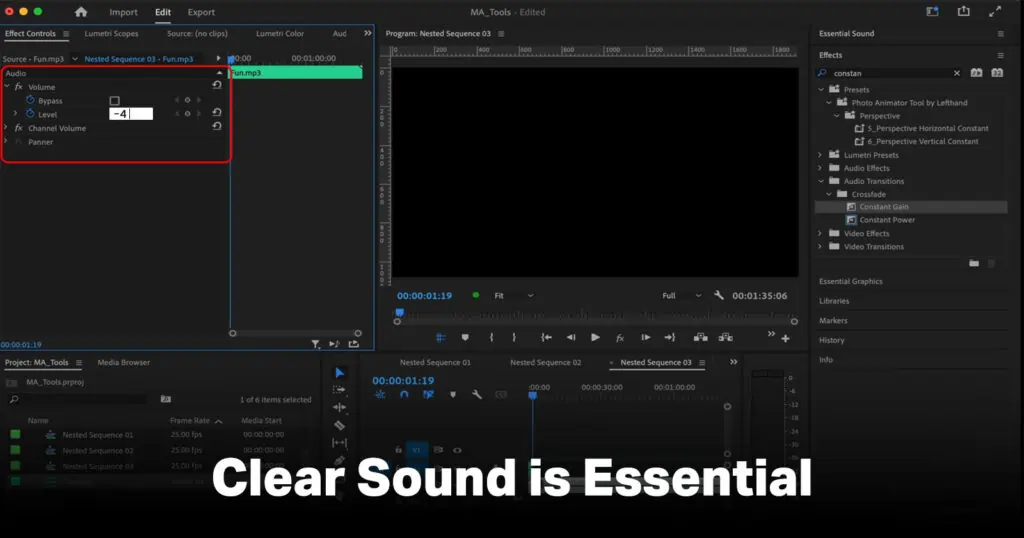Expand the Video Effects folder
The height and width of the screenshot is (538, 1024).
[821, 233]
